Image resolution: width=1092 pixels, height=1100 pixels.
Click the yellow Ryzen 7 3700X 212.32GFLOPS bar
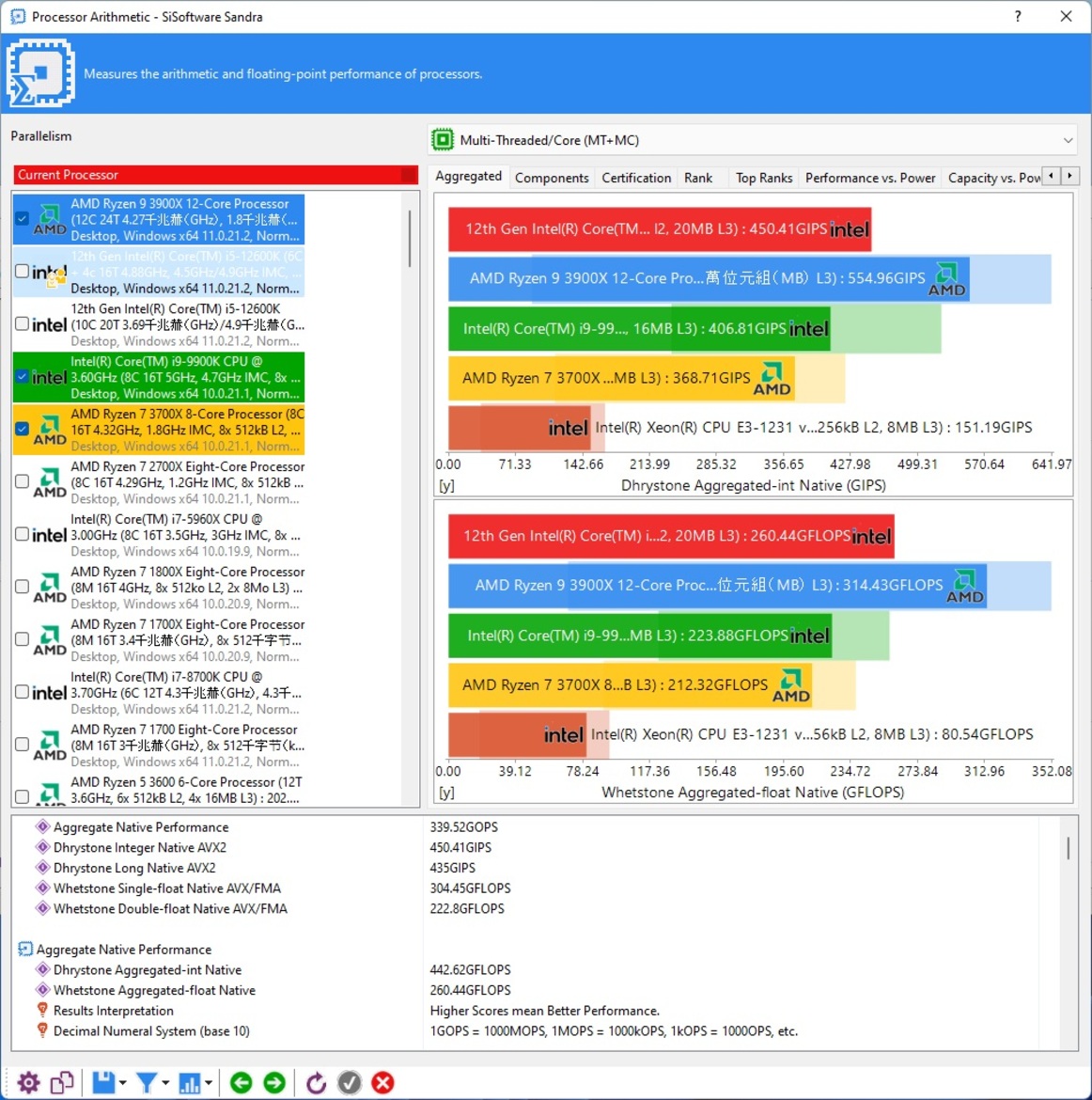pyautogui.click(x=630, y=685)
